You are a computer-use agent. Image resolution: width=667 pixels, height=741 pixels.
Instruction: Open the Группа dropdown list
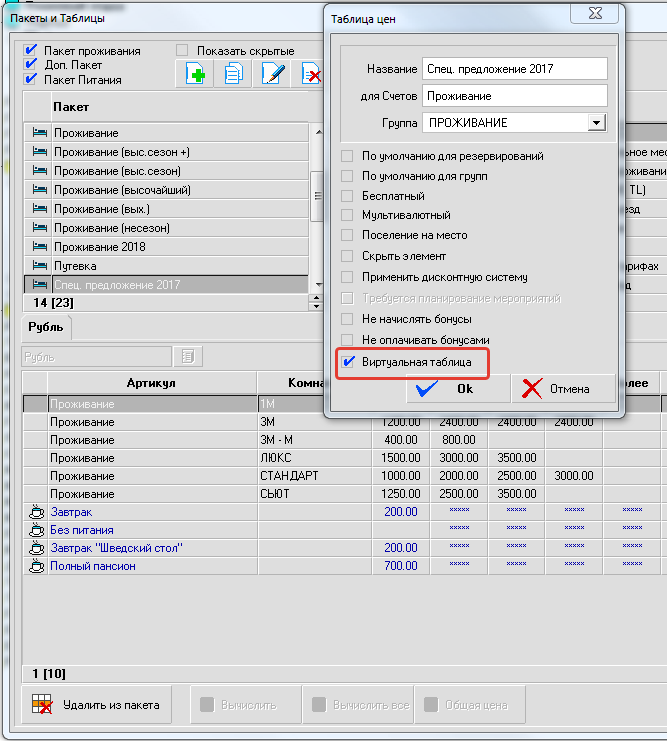click(x=596, y=122)
